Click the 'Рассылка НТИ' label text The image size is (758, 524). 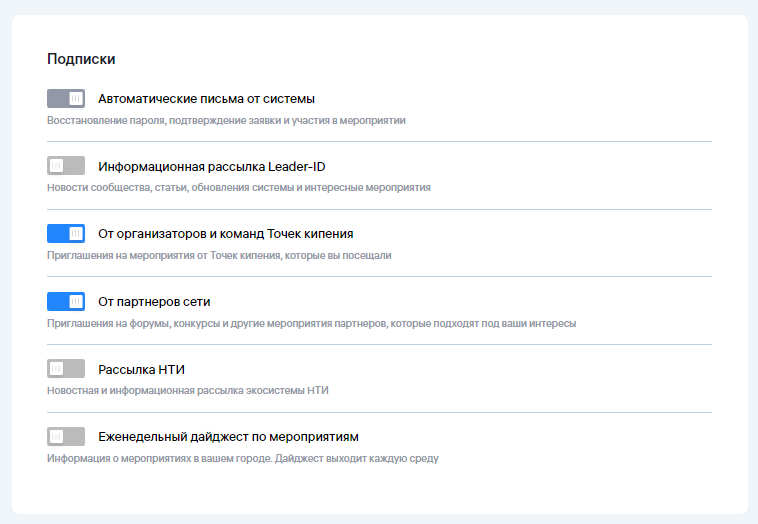coord(141,369)
